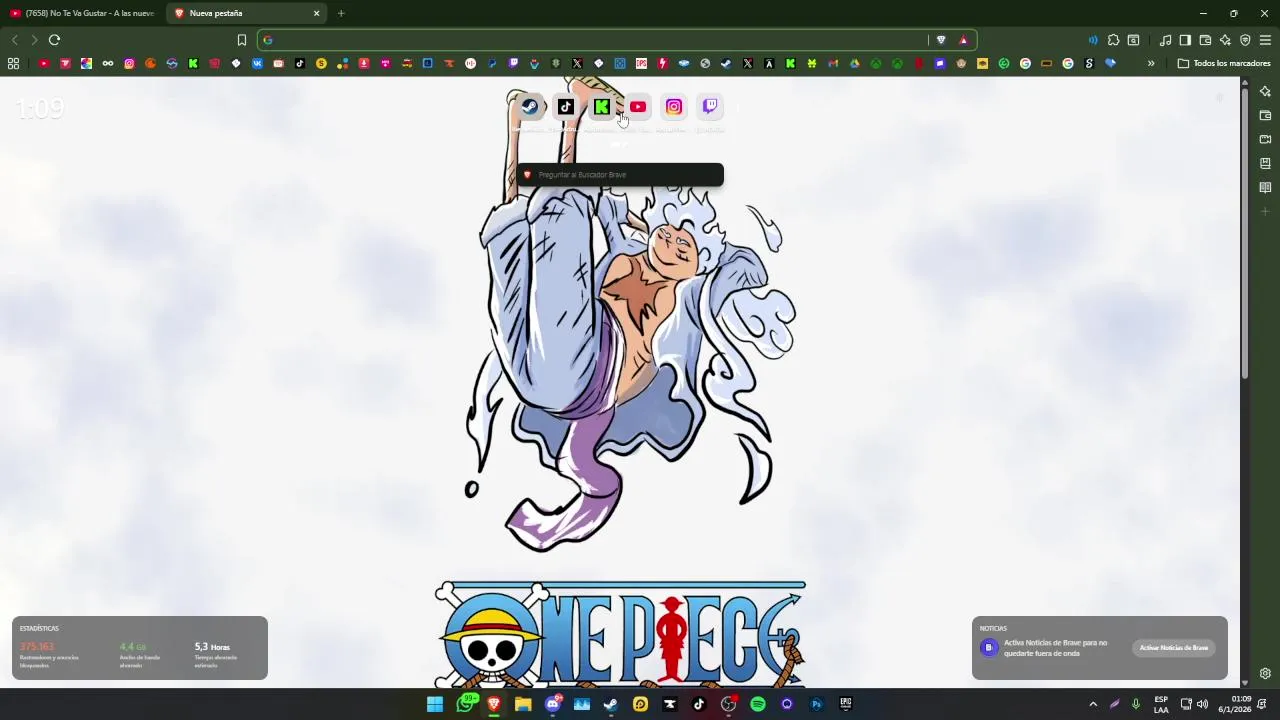Open Brave Rewards triangle icon
The width and height of the screenshot is (1280, 720).
pos(963,40)
